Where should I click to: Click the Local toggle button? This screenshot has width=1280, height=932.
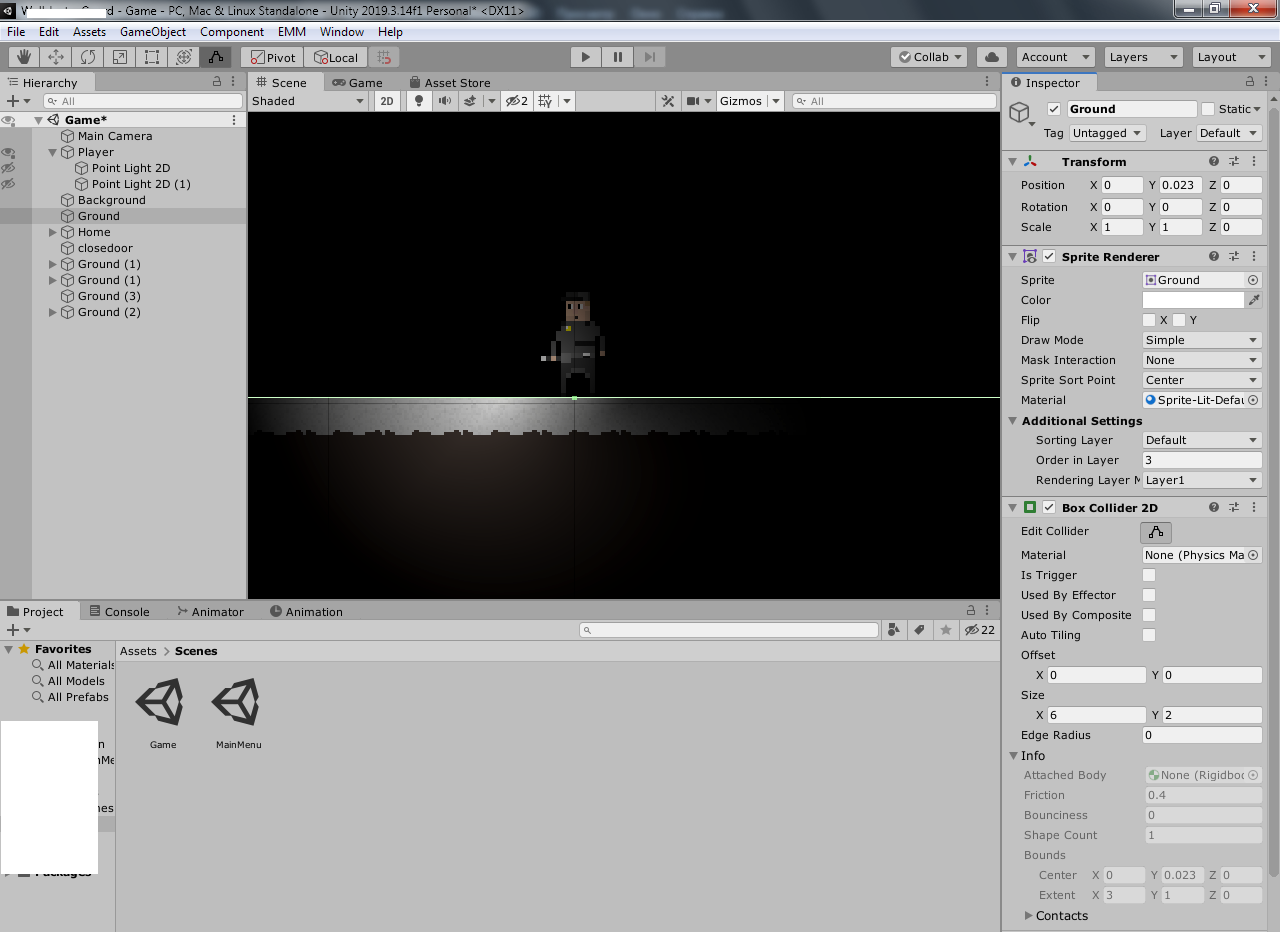336,57
